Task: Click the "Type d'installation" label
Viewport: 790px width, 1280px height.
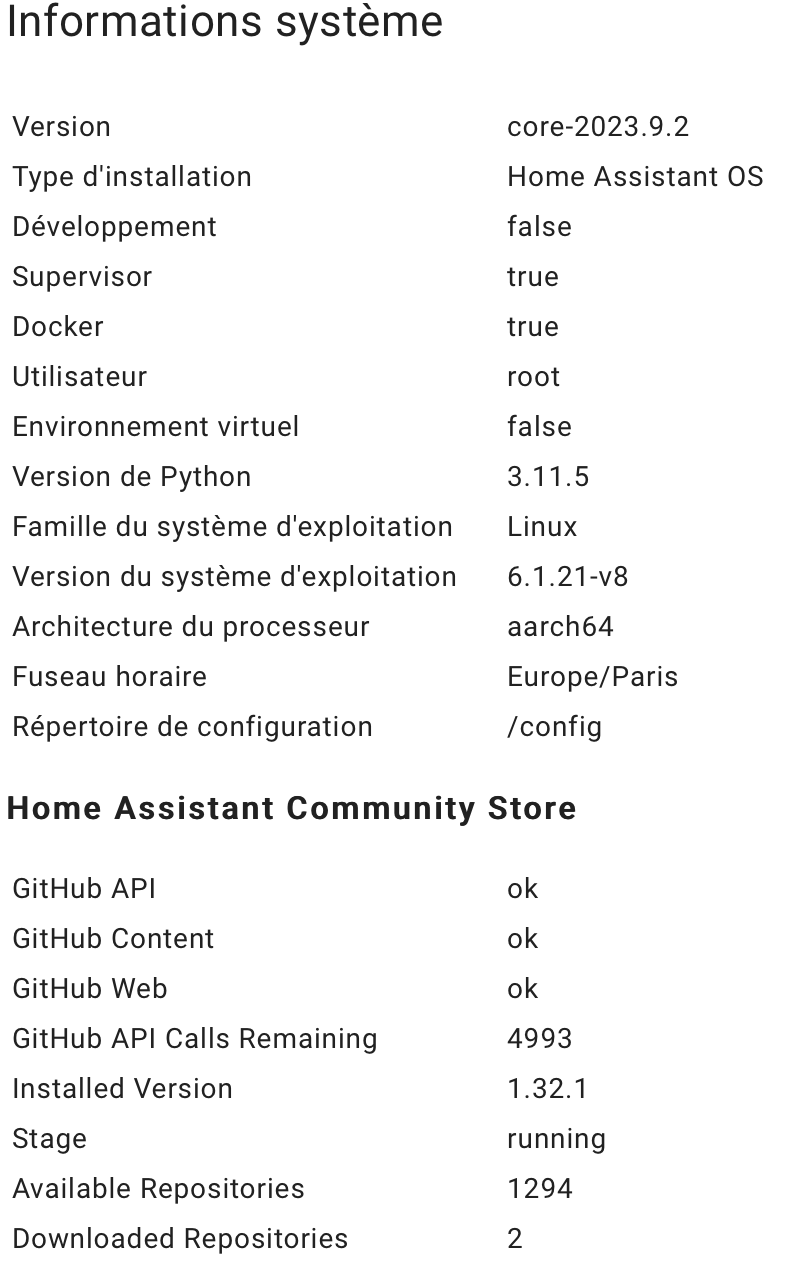Action: [x=132, y=177]
